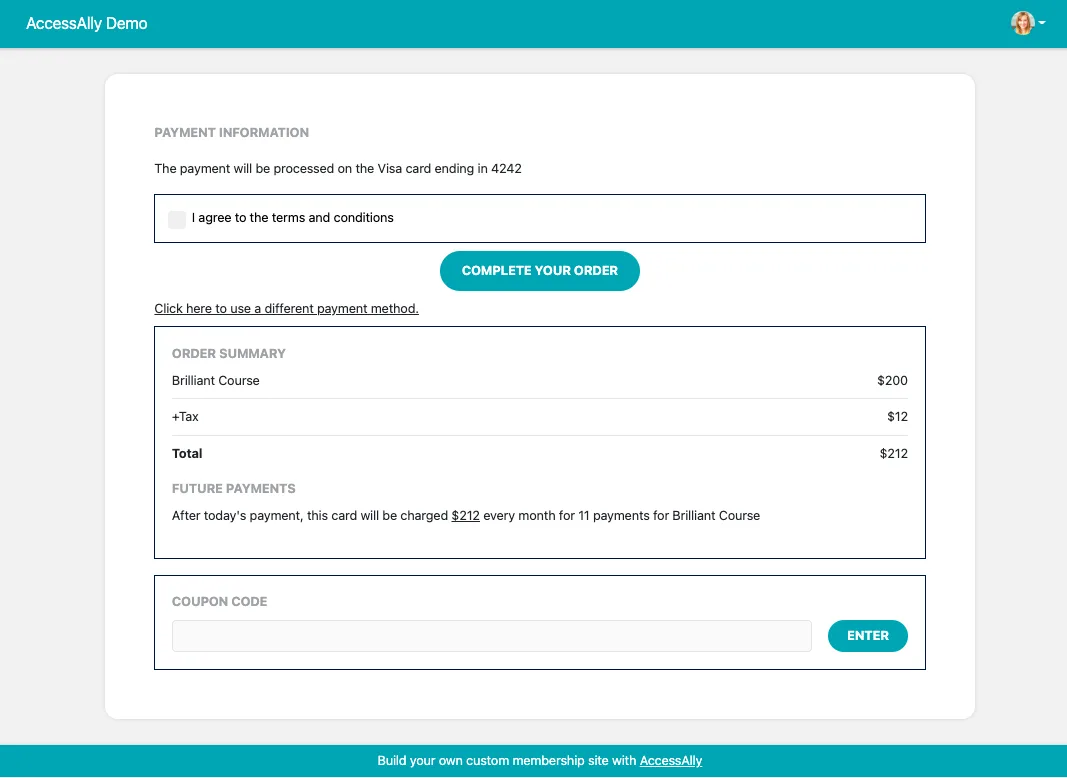Viewport: 1067px width, 778px height.
Task: Check the terms and conditions checkbox
Action: point(177,219)
